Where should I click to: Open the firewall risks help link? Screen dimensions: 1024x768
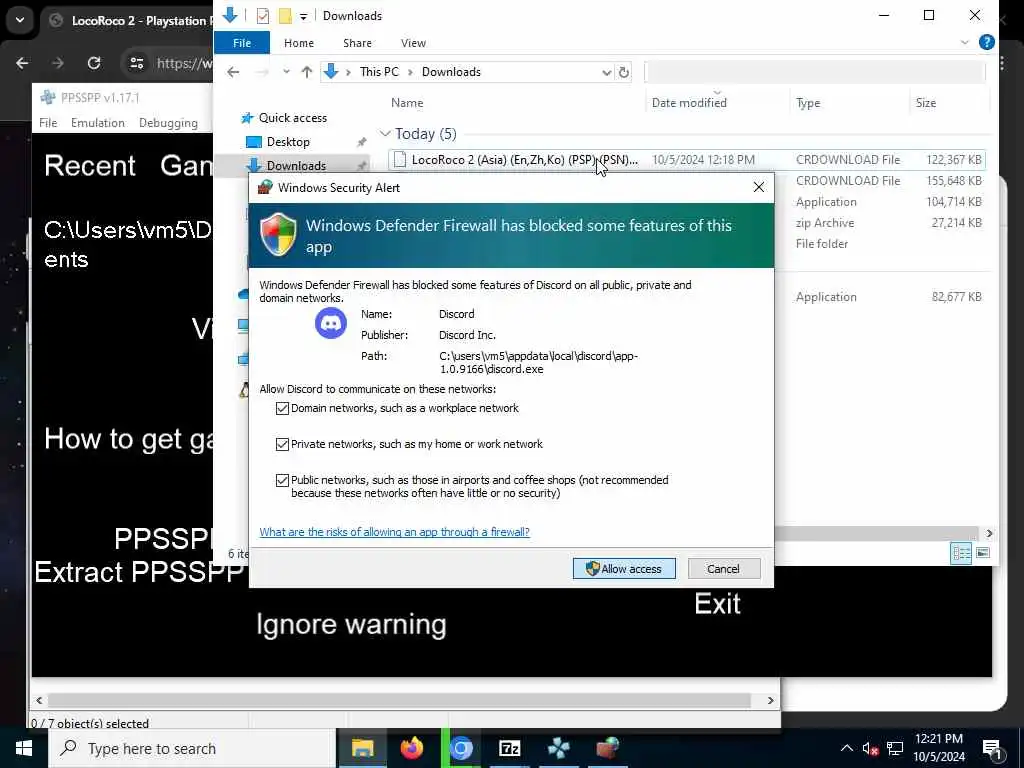click(394, 532)
